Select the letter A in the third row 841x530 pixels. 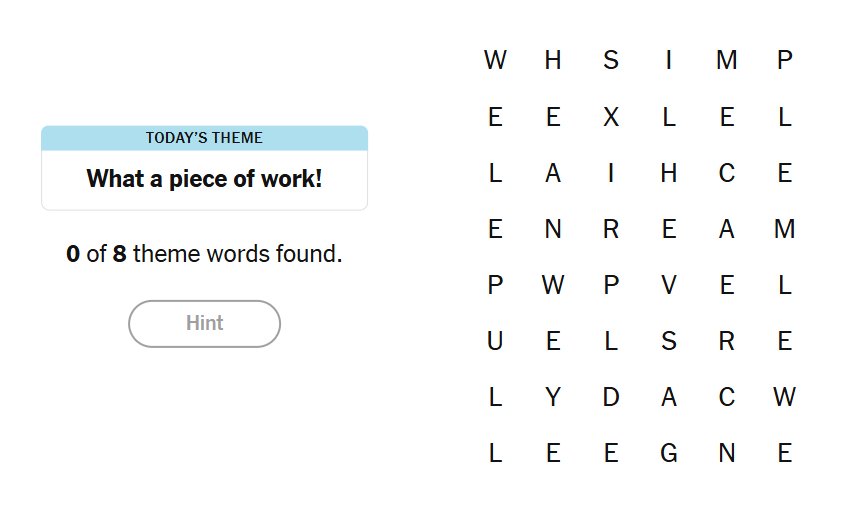(x=553, y=174)
